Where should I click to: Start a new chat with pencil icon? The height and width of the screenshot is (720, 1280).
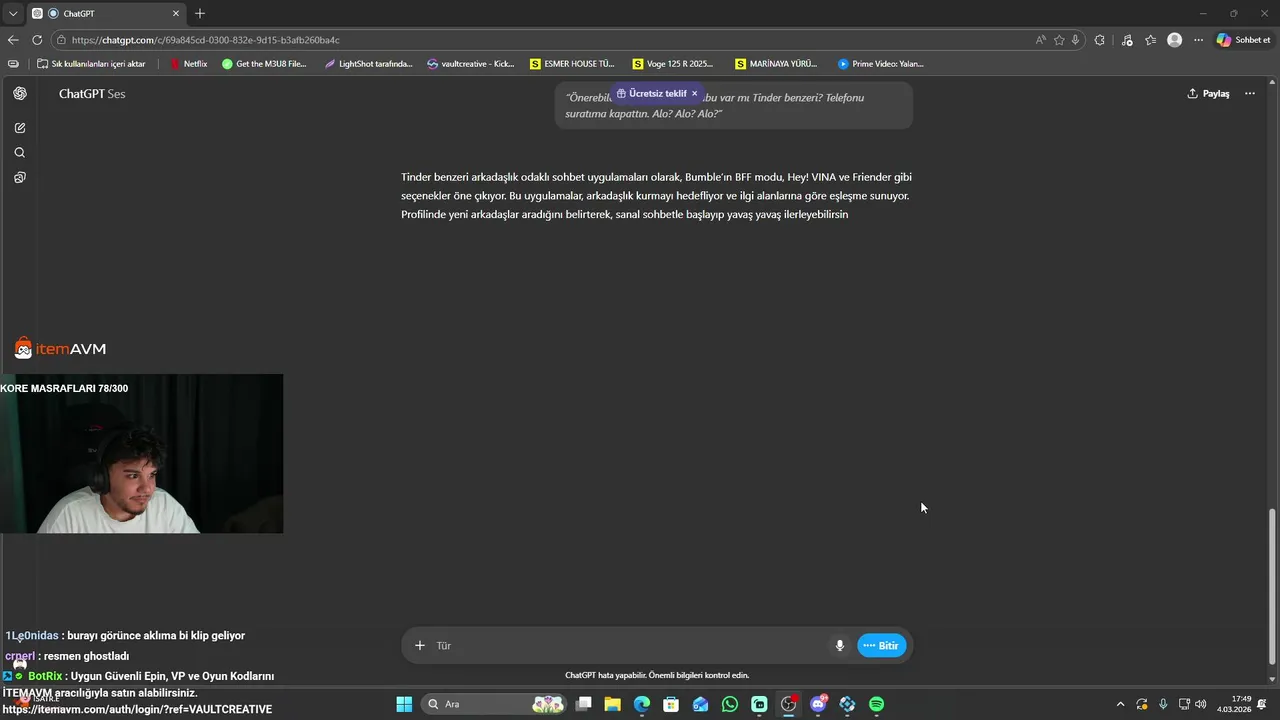coord(20,128)
